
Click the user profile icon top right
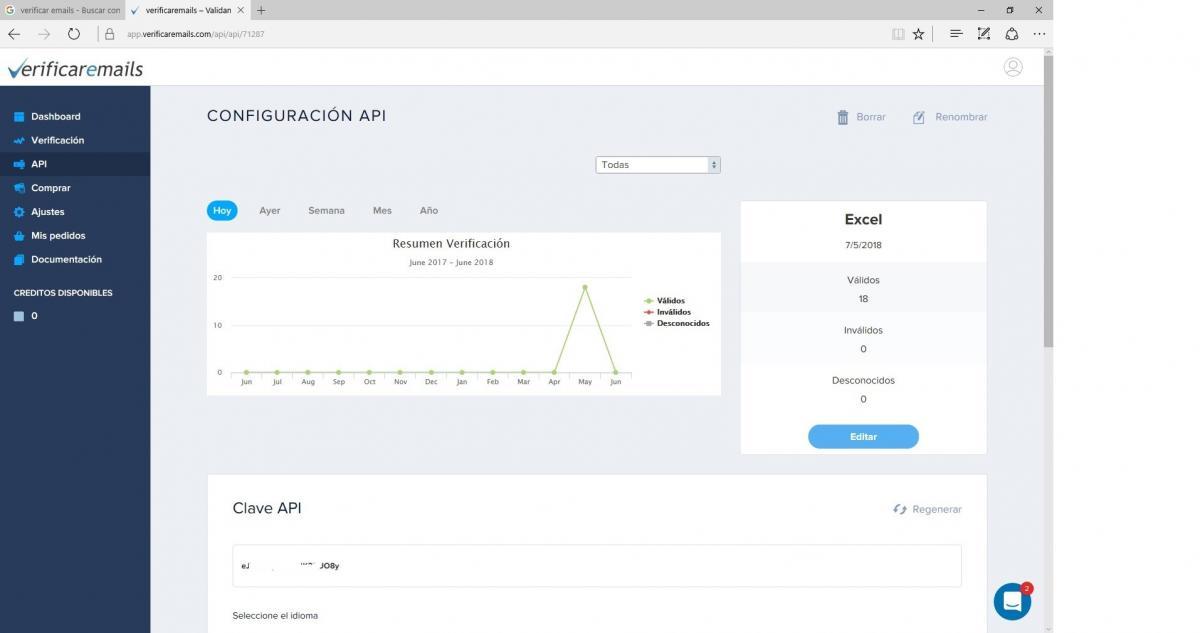click(1014, 67)
